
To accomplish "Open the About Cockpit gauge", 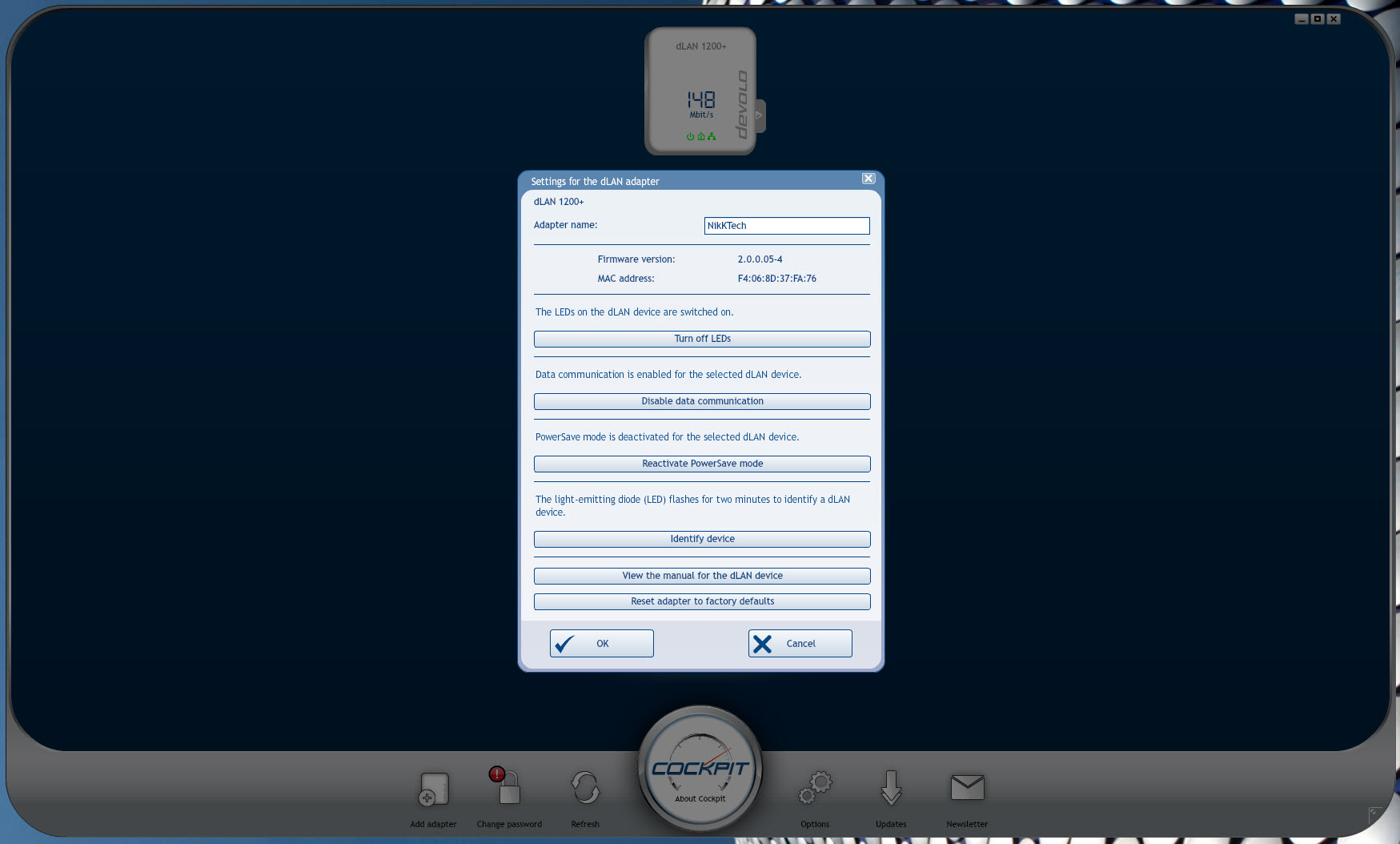I will (700, 769).
